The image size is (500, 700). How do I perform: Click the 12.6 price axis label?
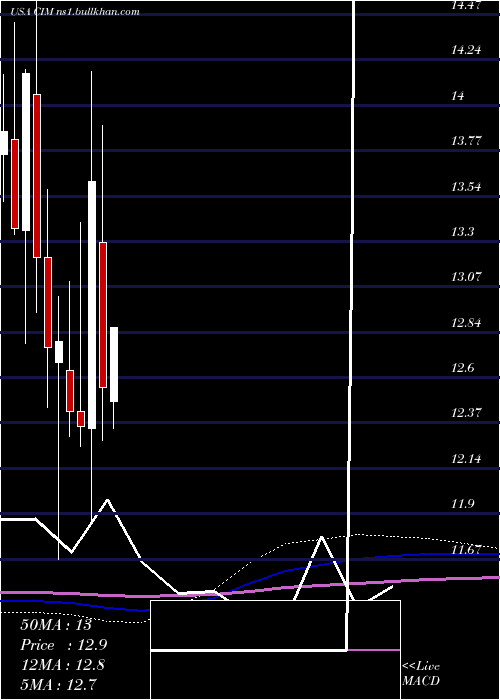pyautogui.click(x=462, y=368)
